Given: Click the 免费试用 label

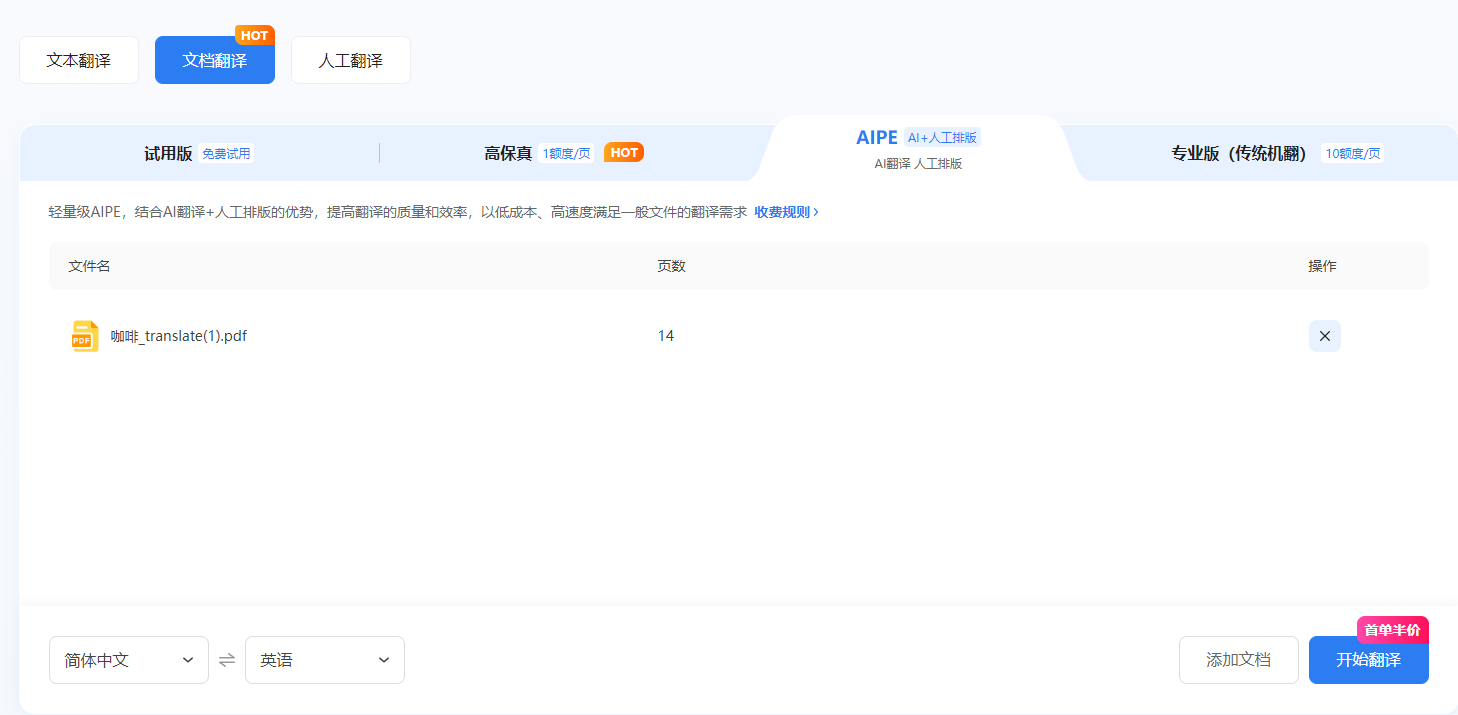Looking at the screenshot, I should point(226,153).
